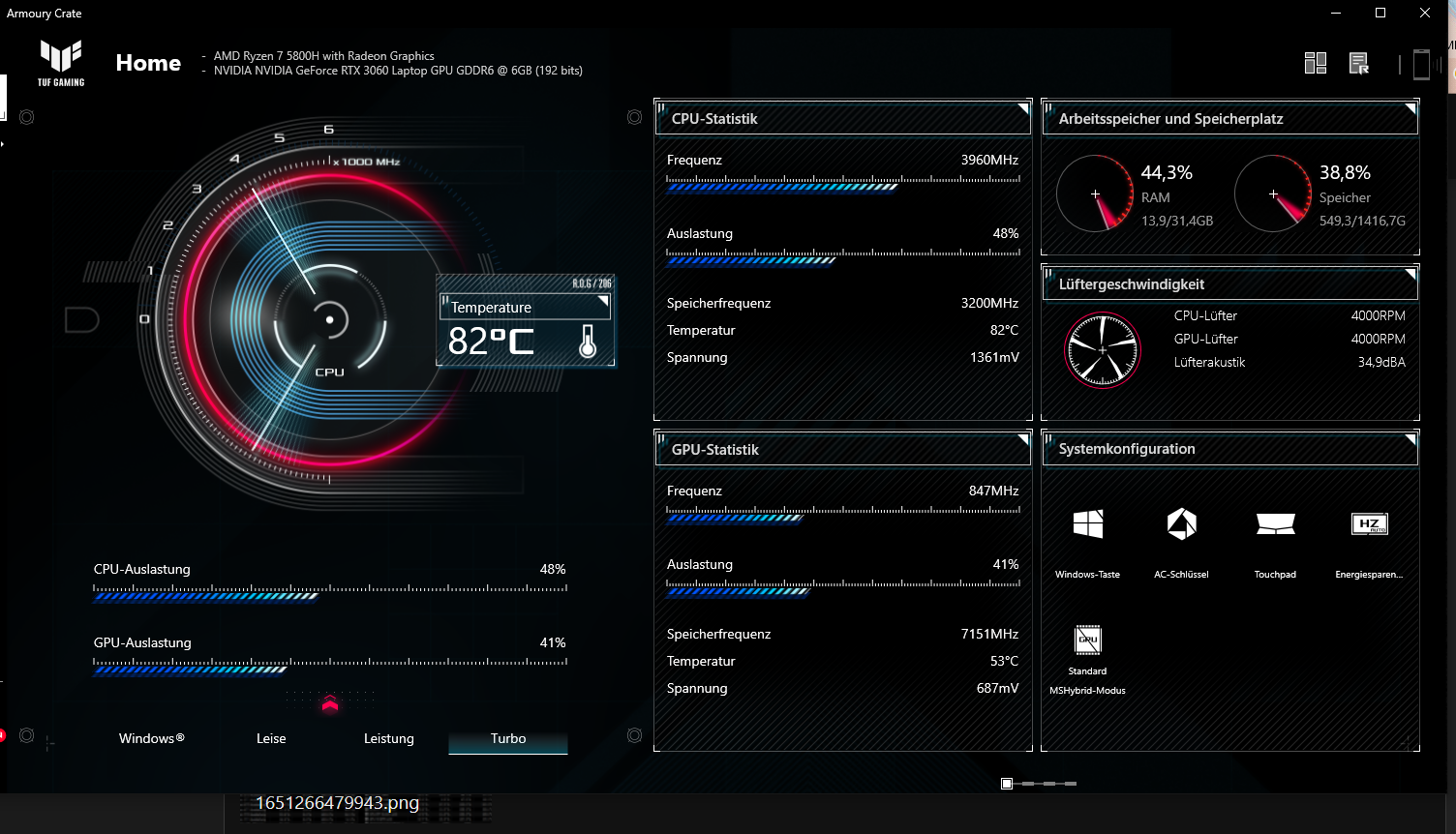Click the Lüfterakustik 34,9dBA row
Screen dimensions: 1456x834
1289,362
